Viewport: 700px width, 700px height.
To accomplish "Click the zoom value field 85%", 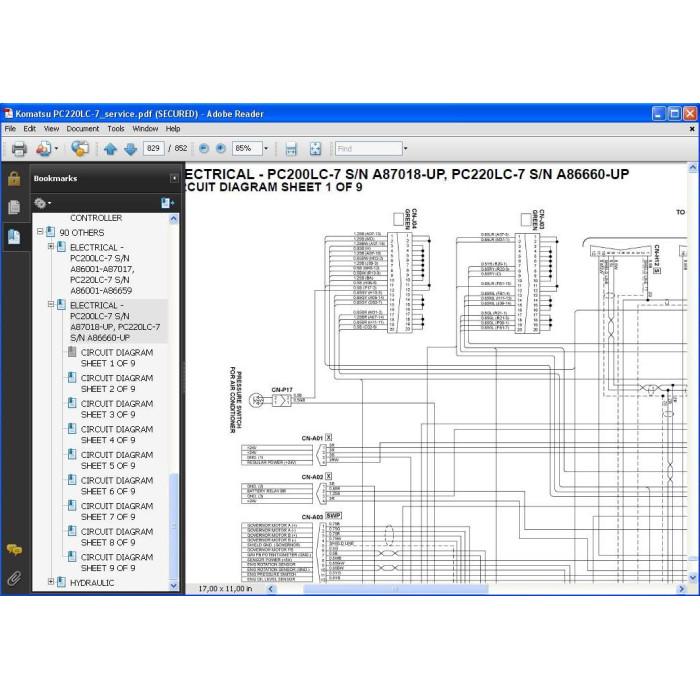I will point(247,149).
